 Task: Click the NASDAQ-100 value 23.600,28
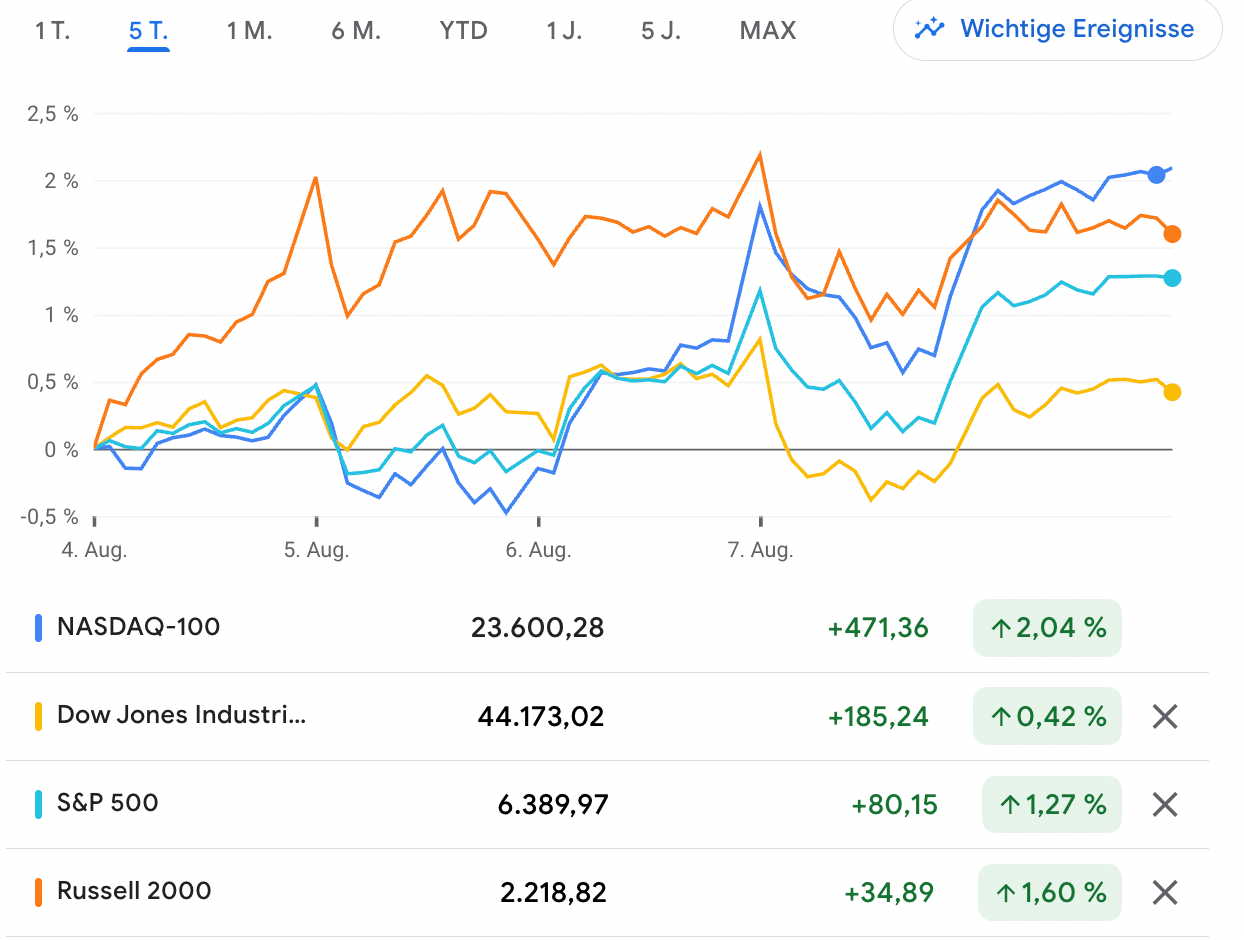coord(538,628)
